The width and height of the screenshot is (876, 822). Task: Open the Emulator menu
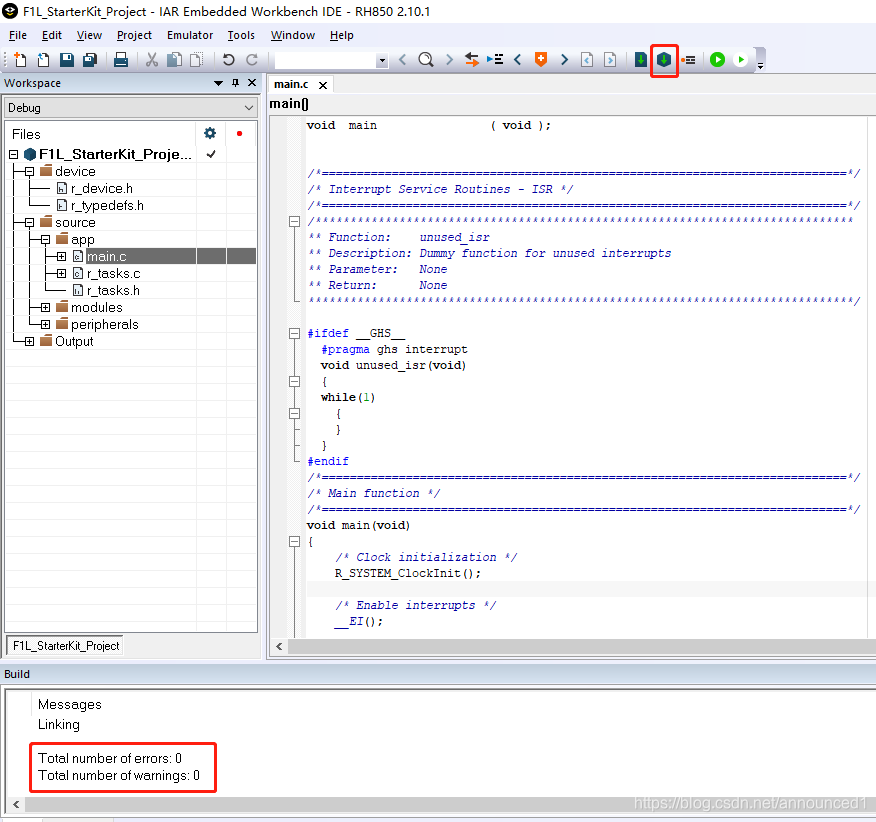190,35
